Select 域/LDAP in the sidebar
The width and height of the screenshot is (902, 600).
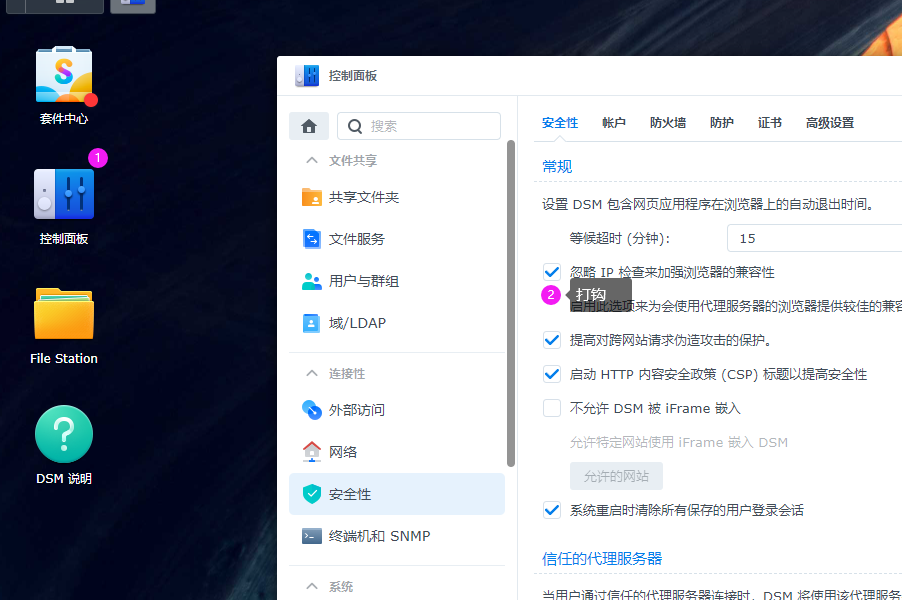356,323
